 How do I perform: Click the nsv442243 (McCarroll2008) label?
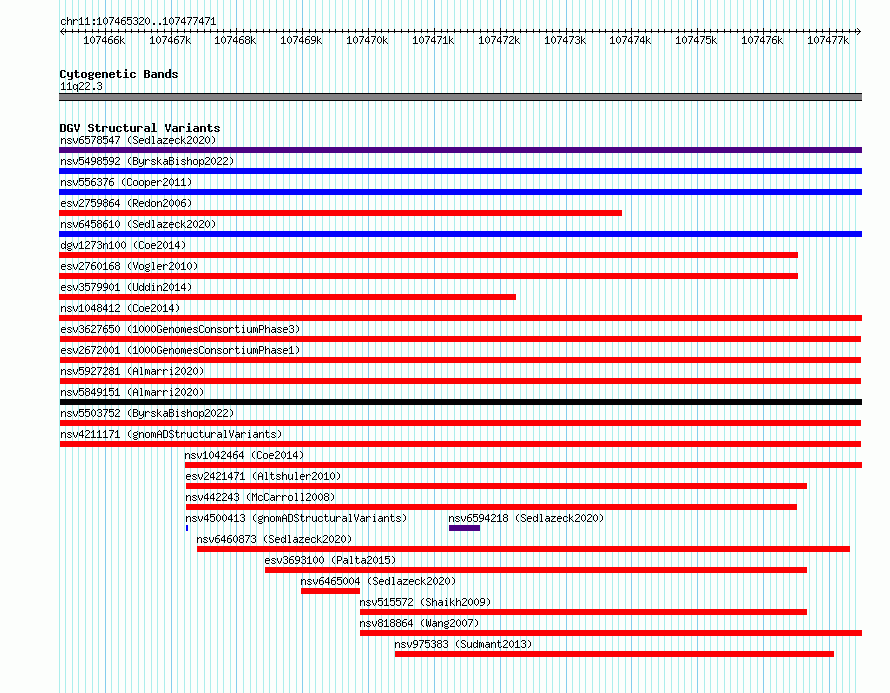coord(261,497)
